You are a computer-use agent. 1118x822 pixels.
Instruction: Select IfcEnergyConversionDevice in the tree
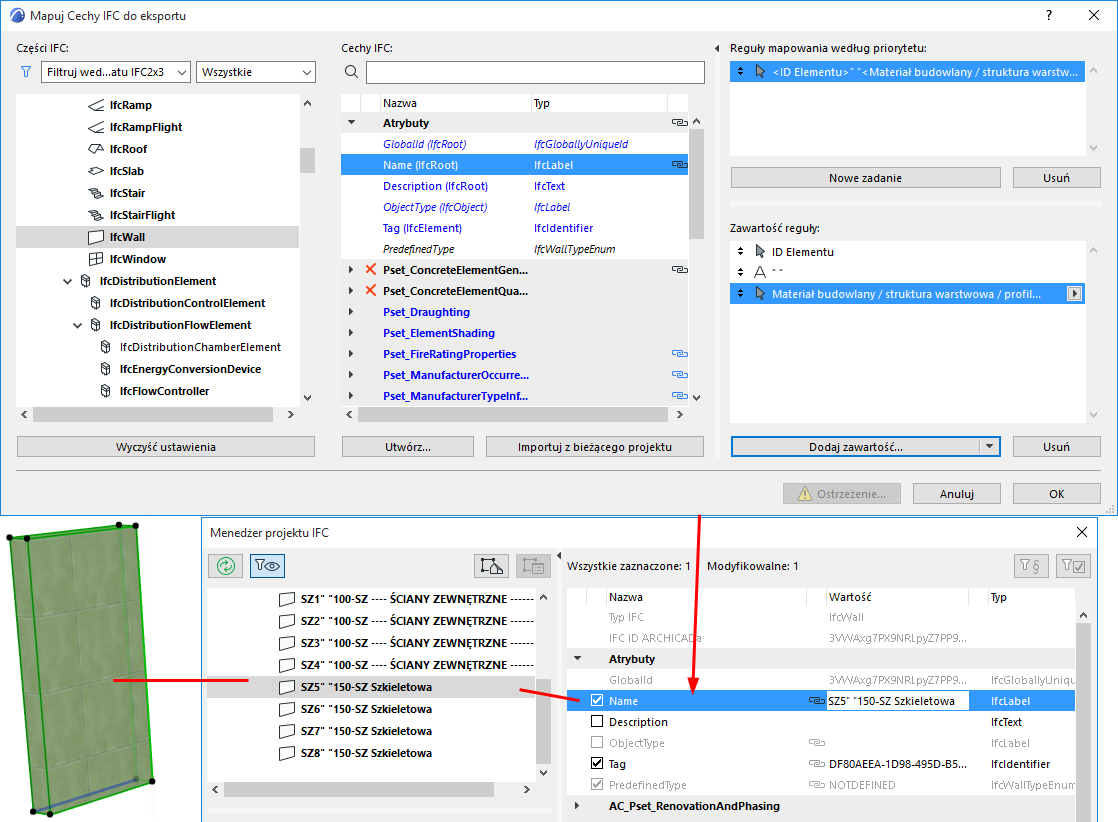pos(190,369)
